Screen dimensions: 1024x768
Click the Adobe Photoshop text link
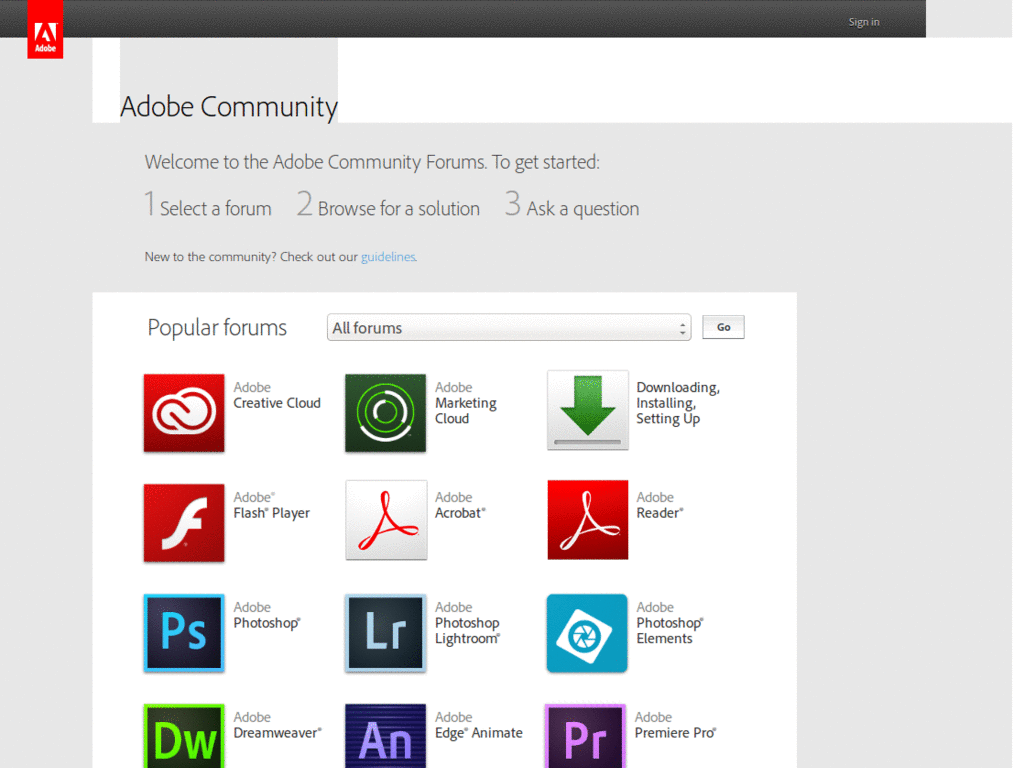(x=267, y=615)
